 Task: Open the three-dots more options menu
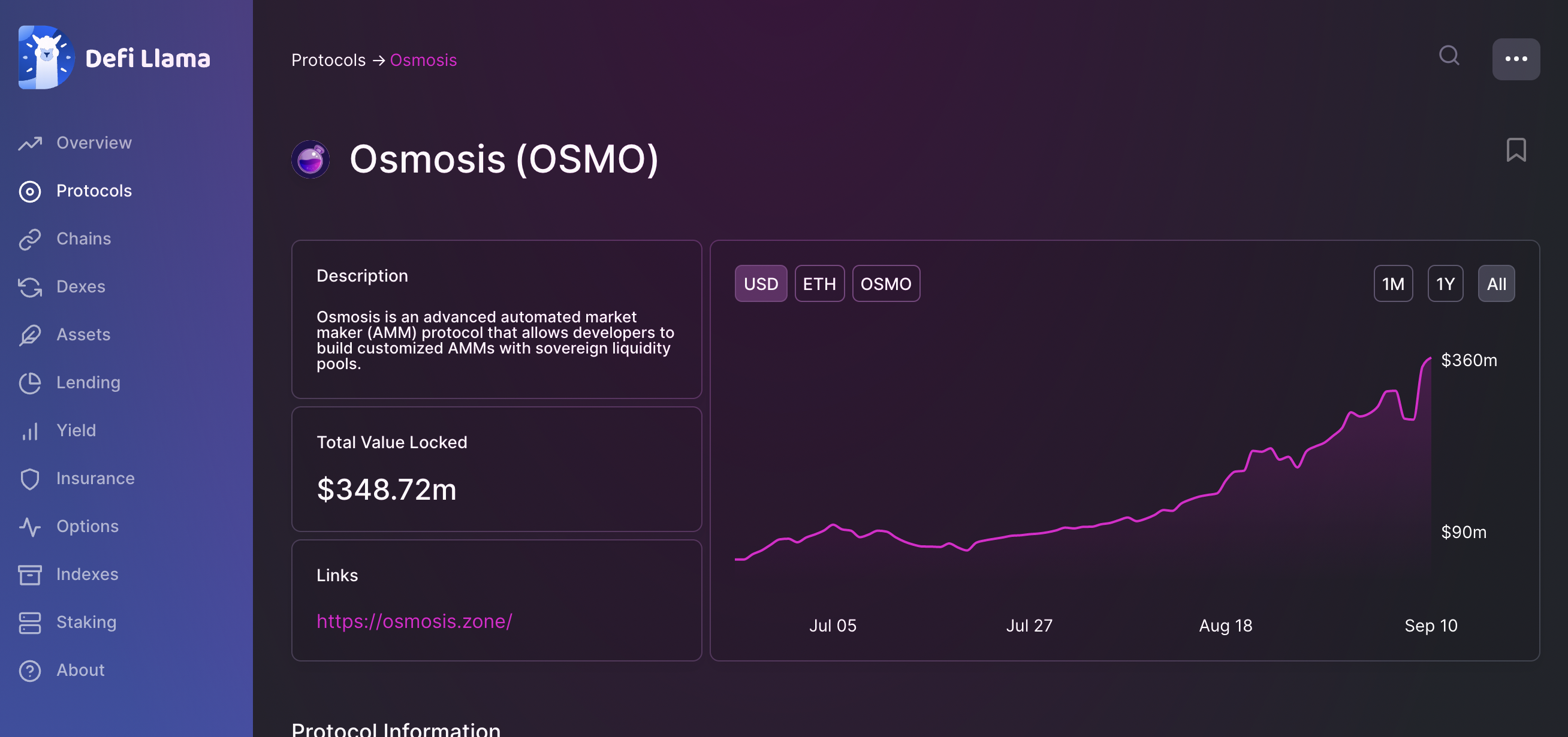pyautogui.click(x=1516, y=59)
